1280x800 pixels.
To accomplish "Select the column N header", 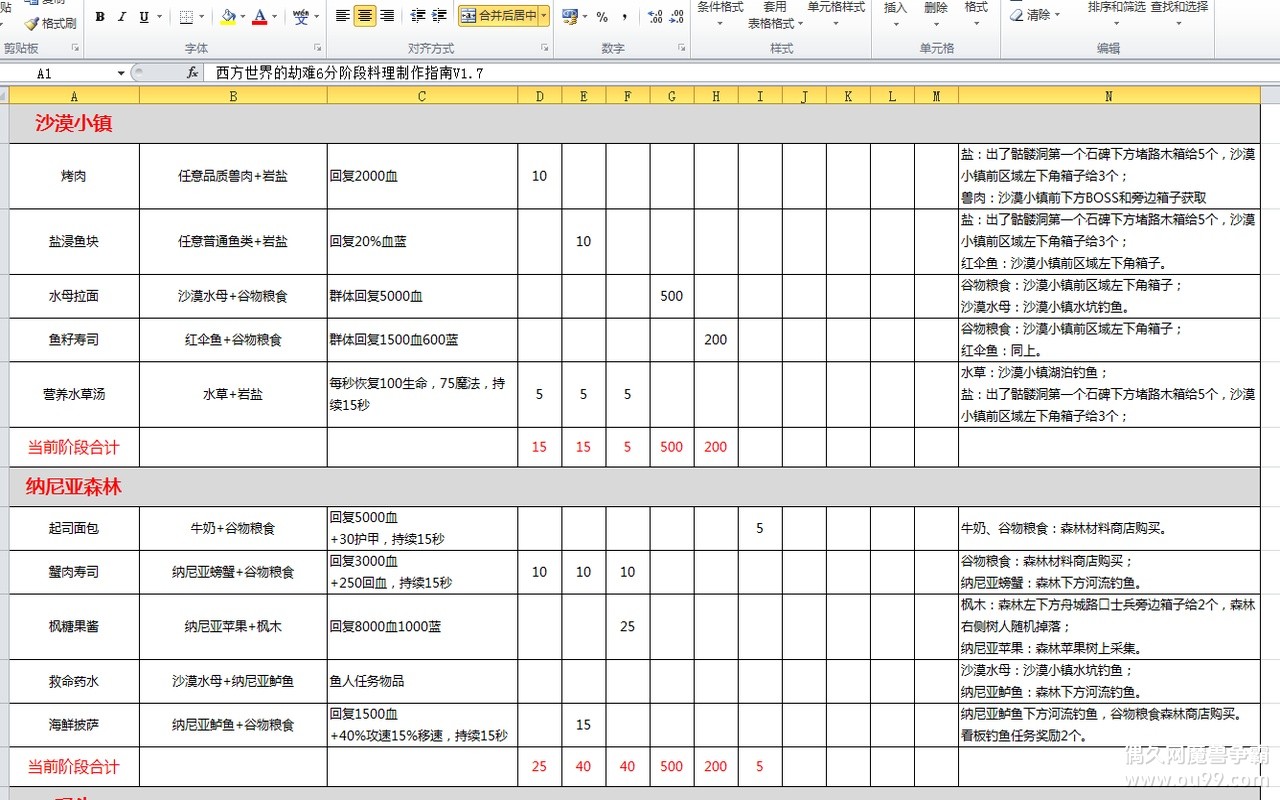I will 1108,96.
